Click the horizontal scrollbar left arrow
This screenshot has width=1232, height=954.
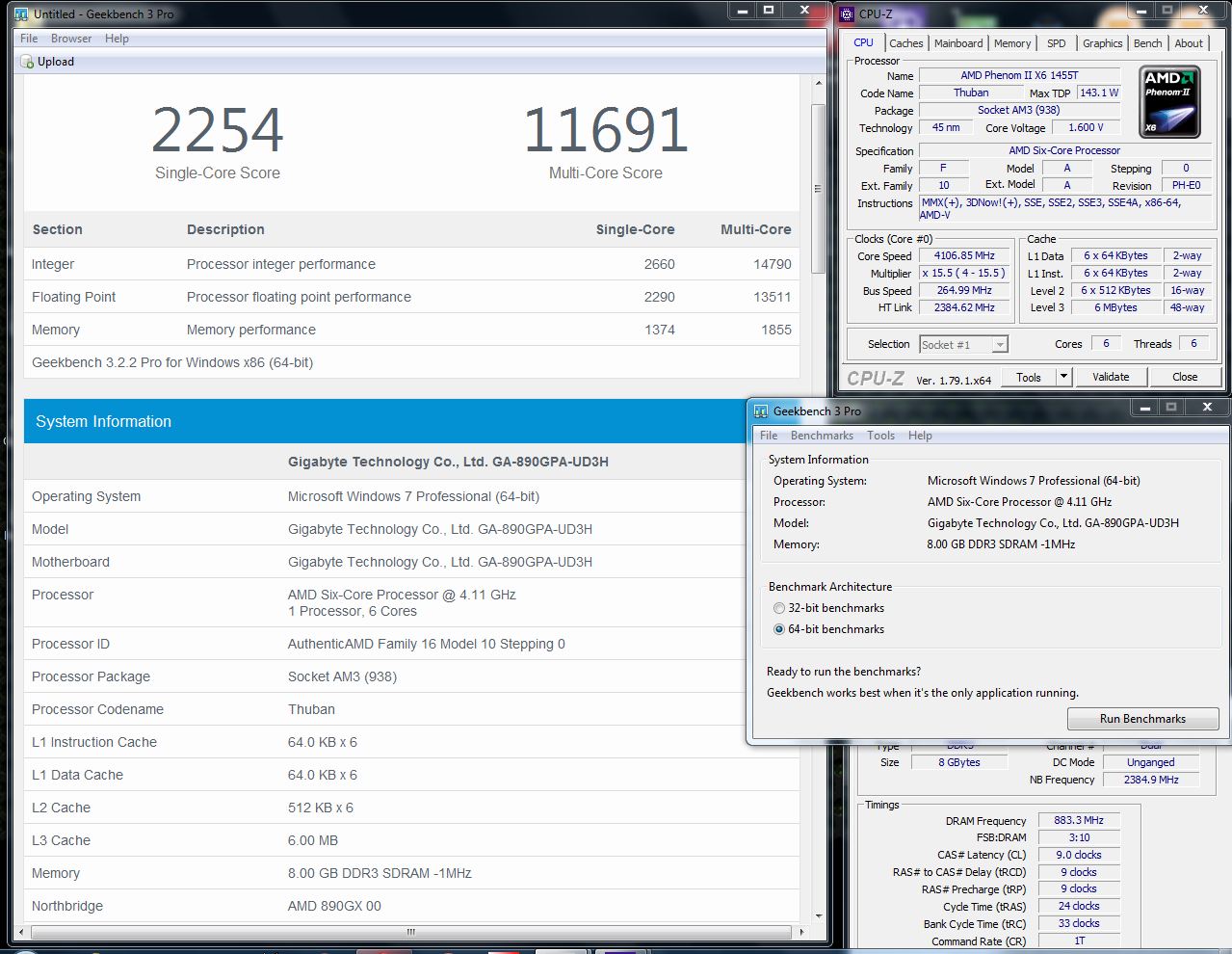coord(22,932)
